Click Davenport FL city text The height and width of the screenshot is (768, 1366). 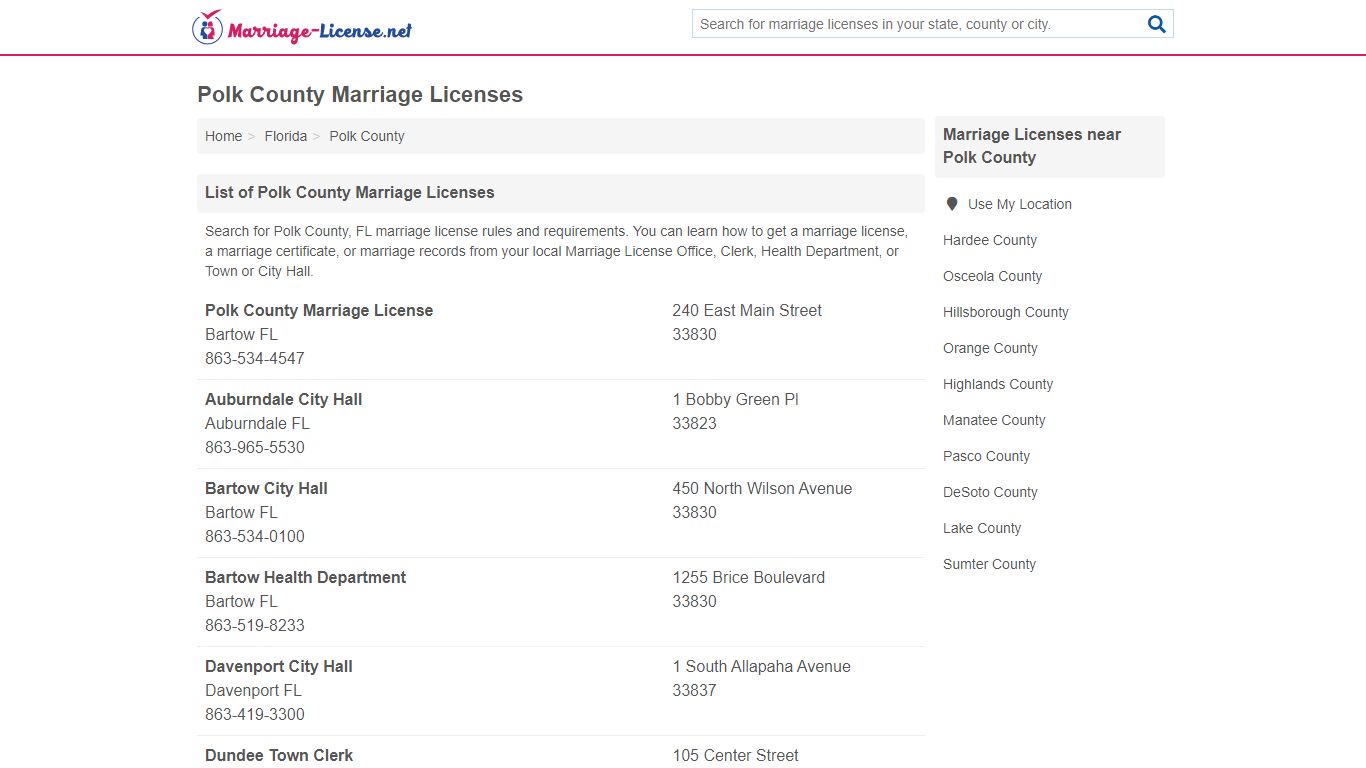pos(253,690)
